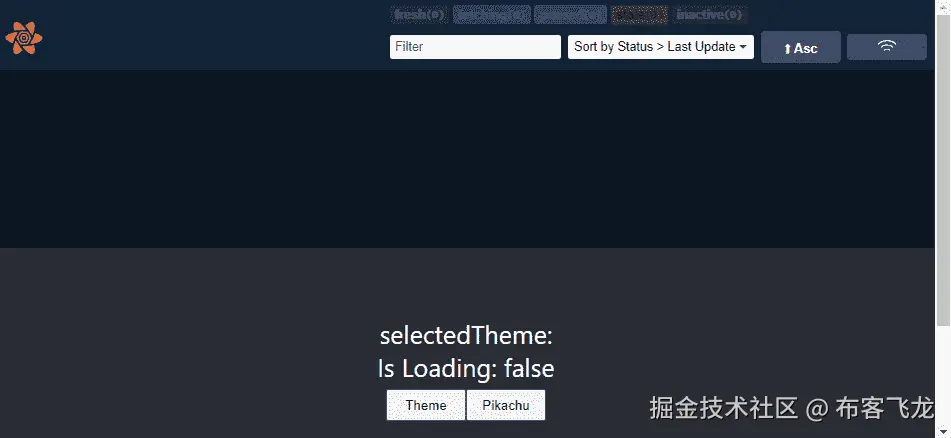Click the selectedTheme label text
Viewport: 951px width, 438px height.
click(x=466, y=335)
